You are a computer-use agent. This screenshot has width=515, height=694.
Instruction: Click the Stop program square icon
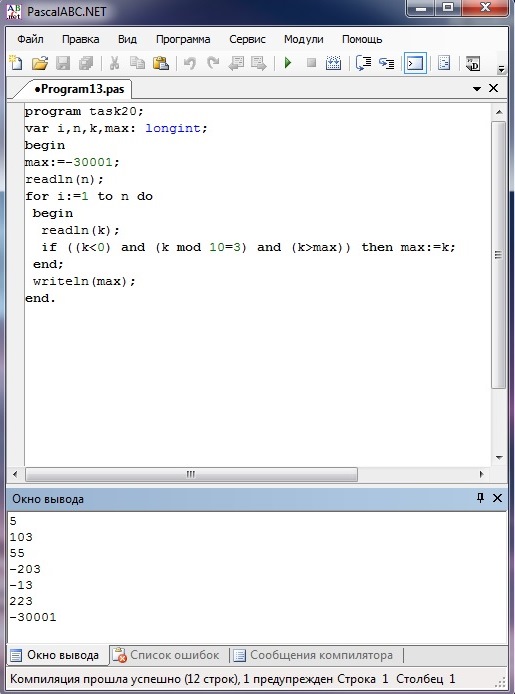pyautogui.click(x=311, y=63)
